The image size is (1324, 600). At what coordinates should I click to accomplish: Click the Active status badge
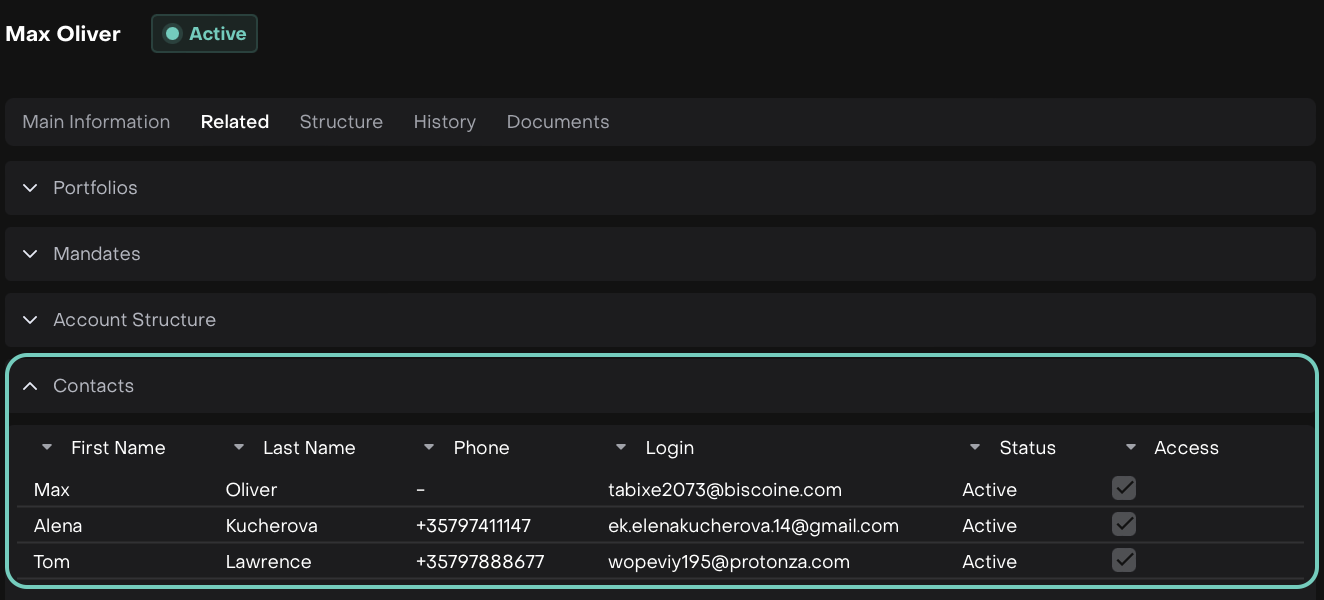[x=205, y=34]
